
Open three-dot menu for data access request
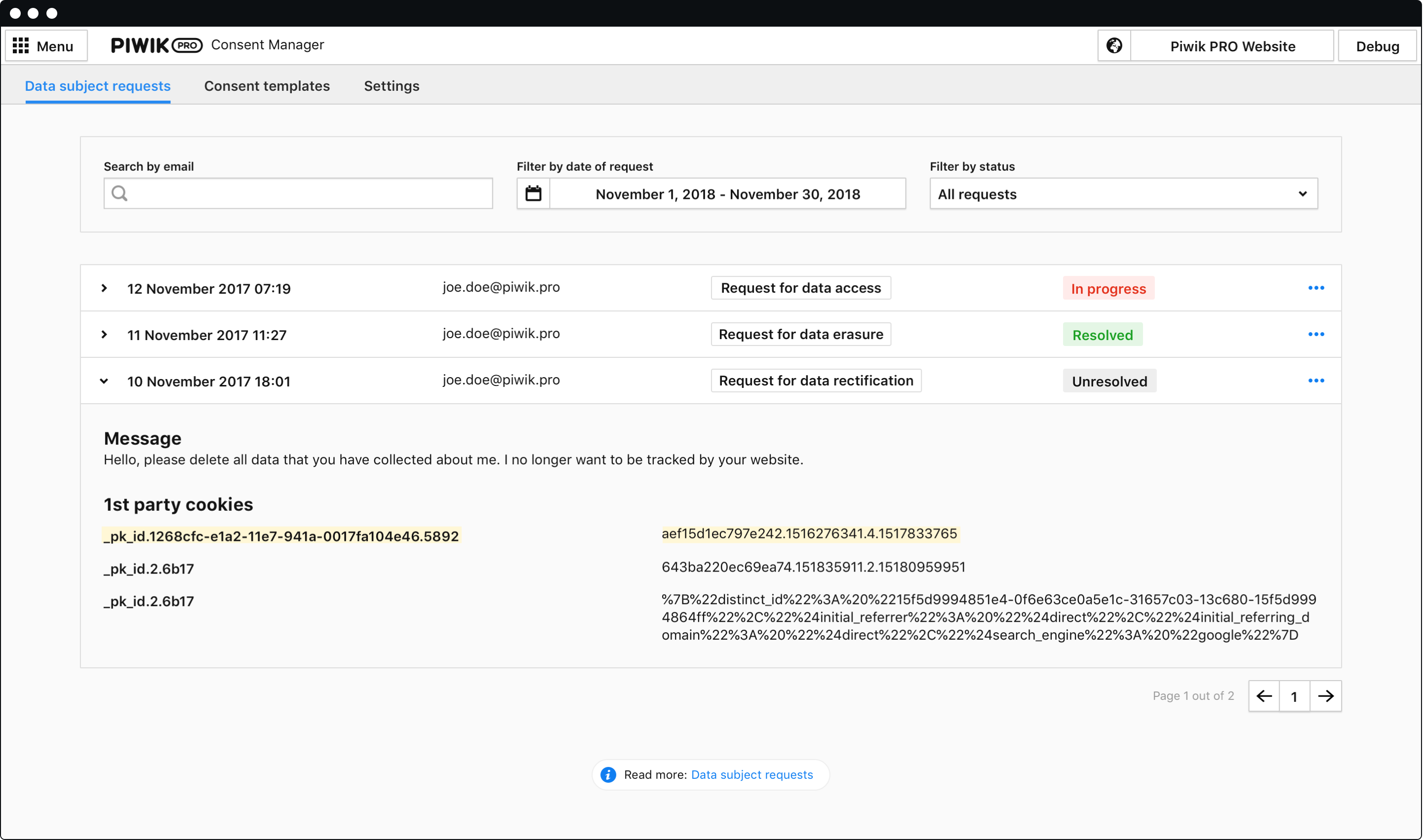point(1315,288)
